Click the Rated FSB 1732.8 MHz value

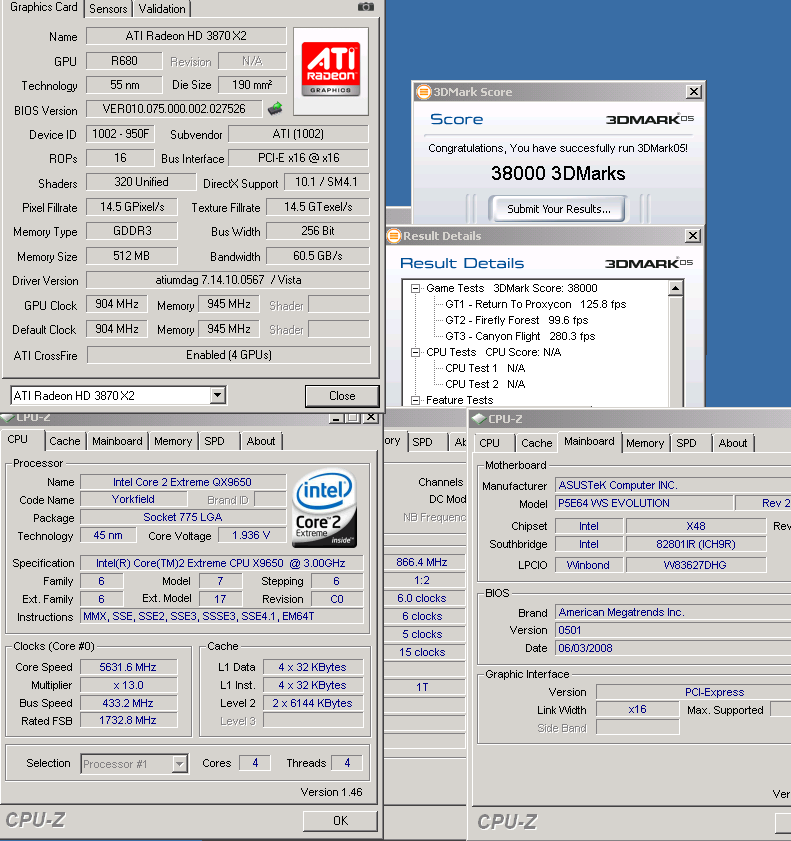(128, 720)
